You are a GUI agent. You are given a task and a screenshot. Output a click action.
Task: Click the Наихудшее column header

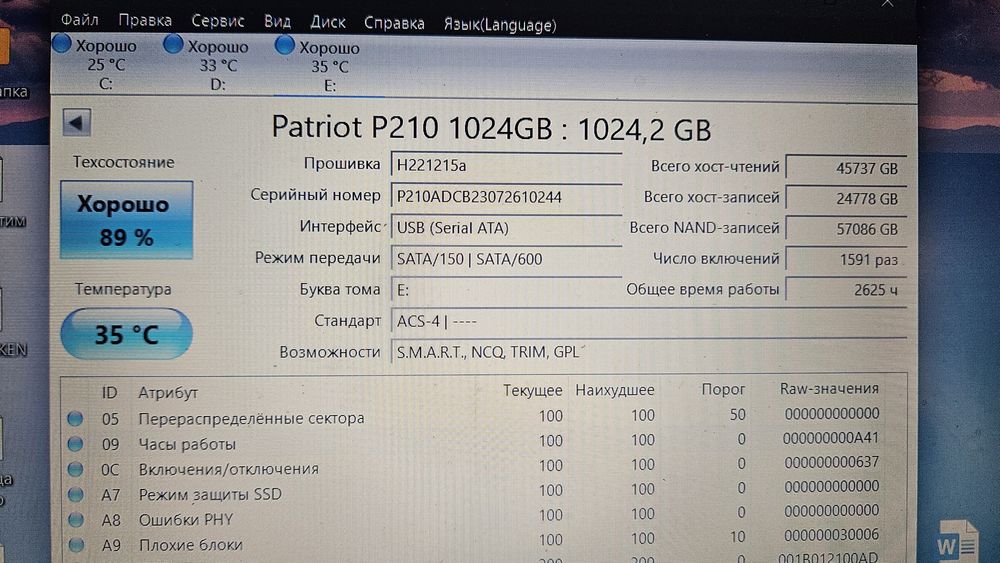(x=615, y=390)
